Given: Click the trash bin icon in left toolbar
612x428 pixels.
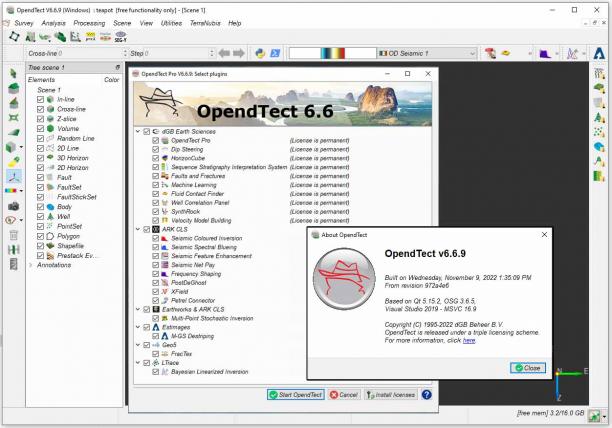Looking at the screenshot, I should click(x=13, y=235).
